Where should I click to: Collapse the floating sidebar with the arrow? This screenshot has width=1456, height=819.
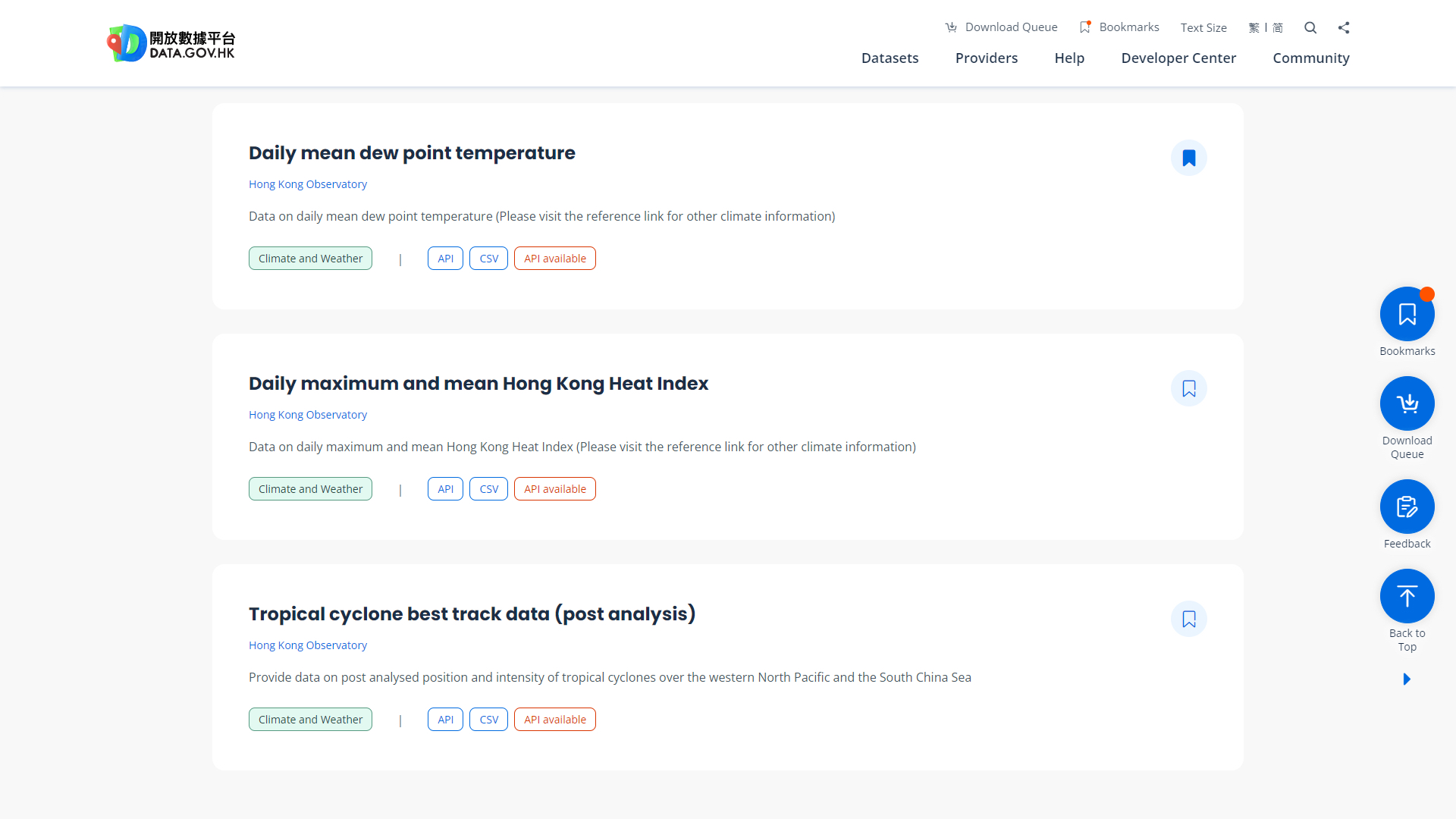pyautogui.click(x=1407, y=679)
